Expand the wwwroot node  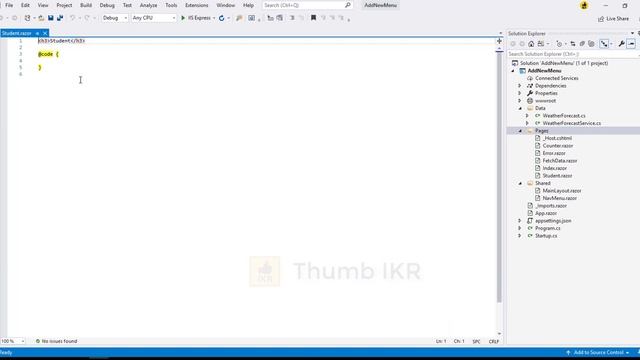pos(520,100)
